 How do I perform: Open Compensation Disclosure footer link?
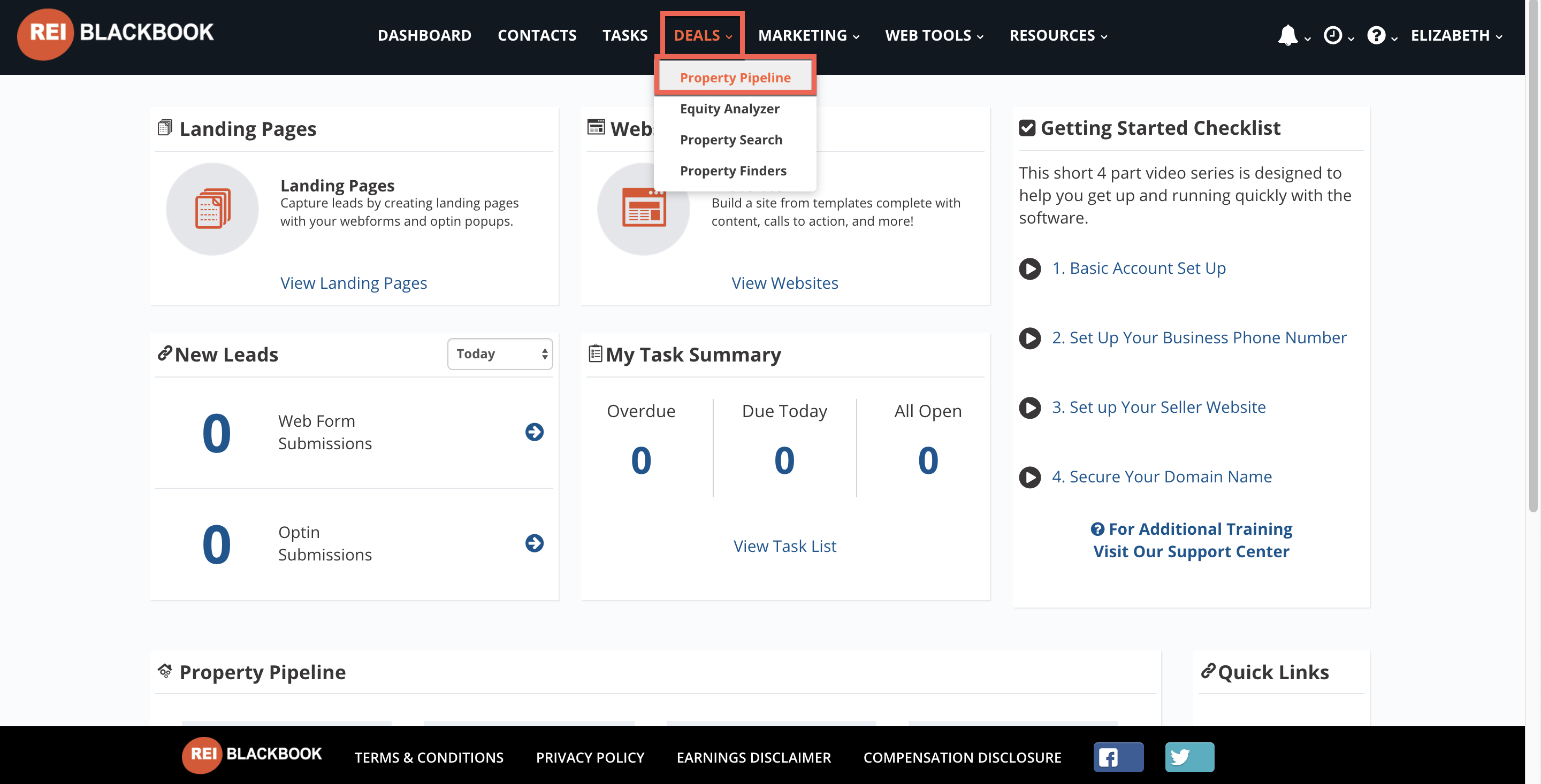coord(962,757)
